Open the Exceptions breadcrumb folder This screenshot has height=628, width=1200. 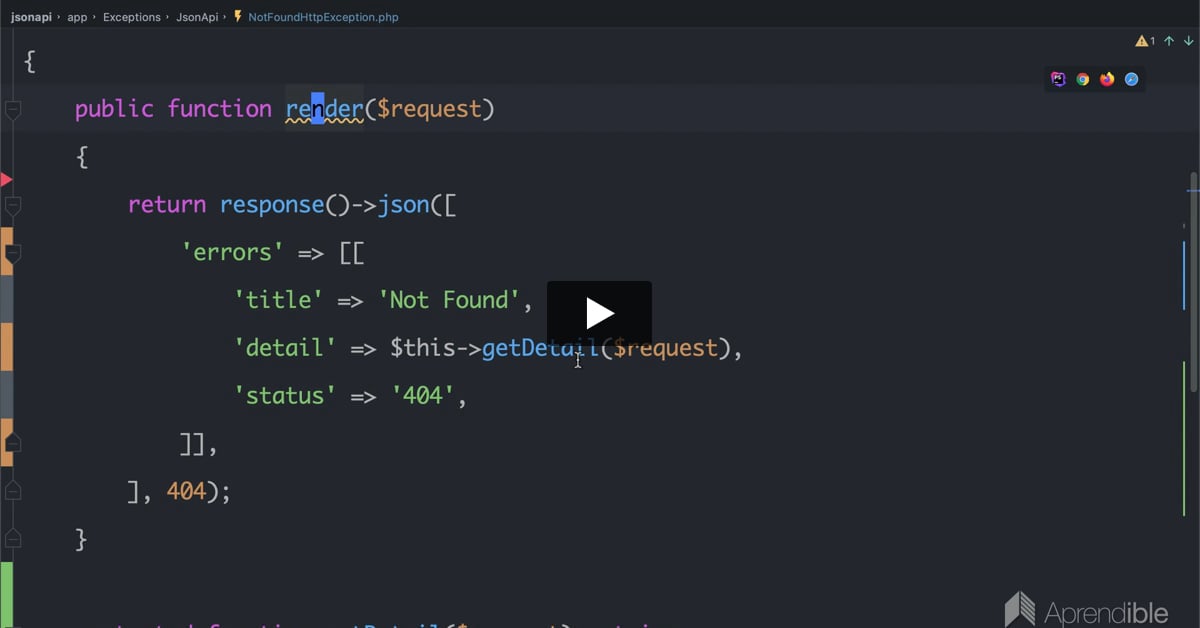[132, 17]
